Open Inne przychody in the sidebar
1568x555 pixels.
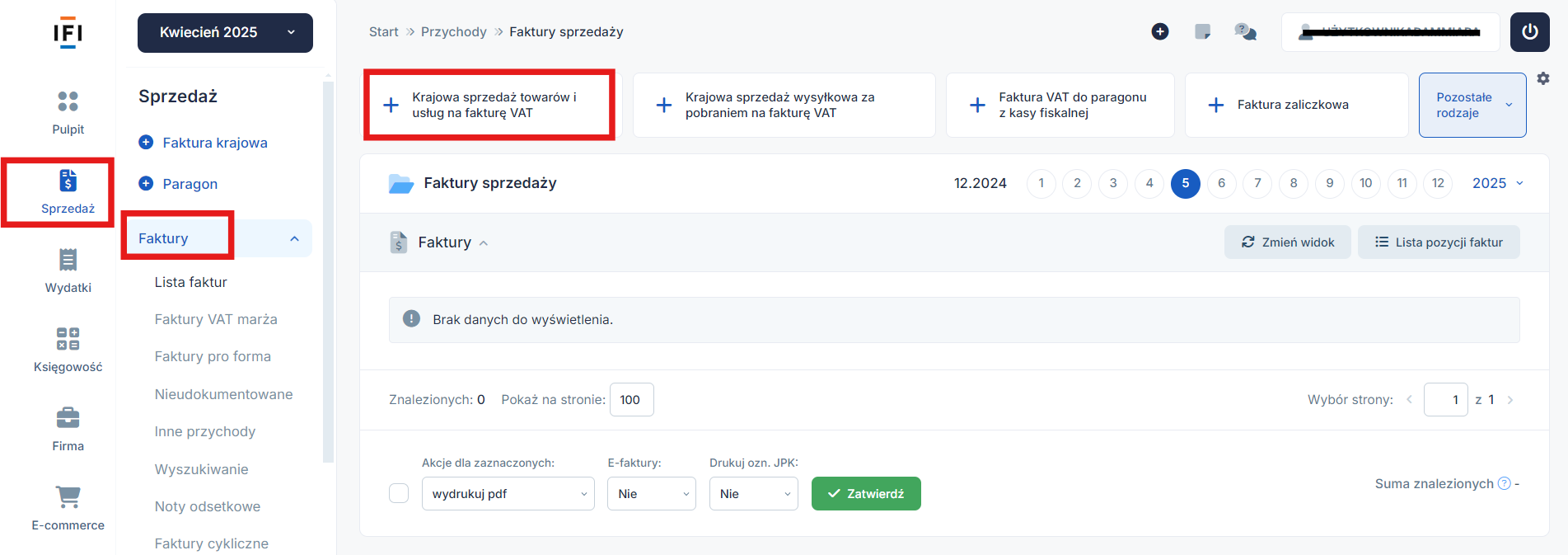(x=205, y=431)
